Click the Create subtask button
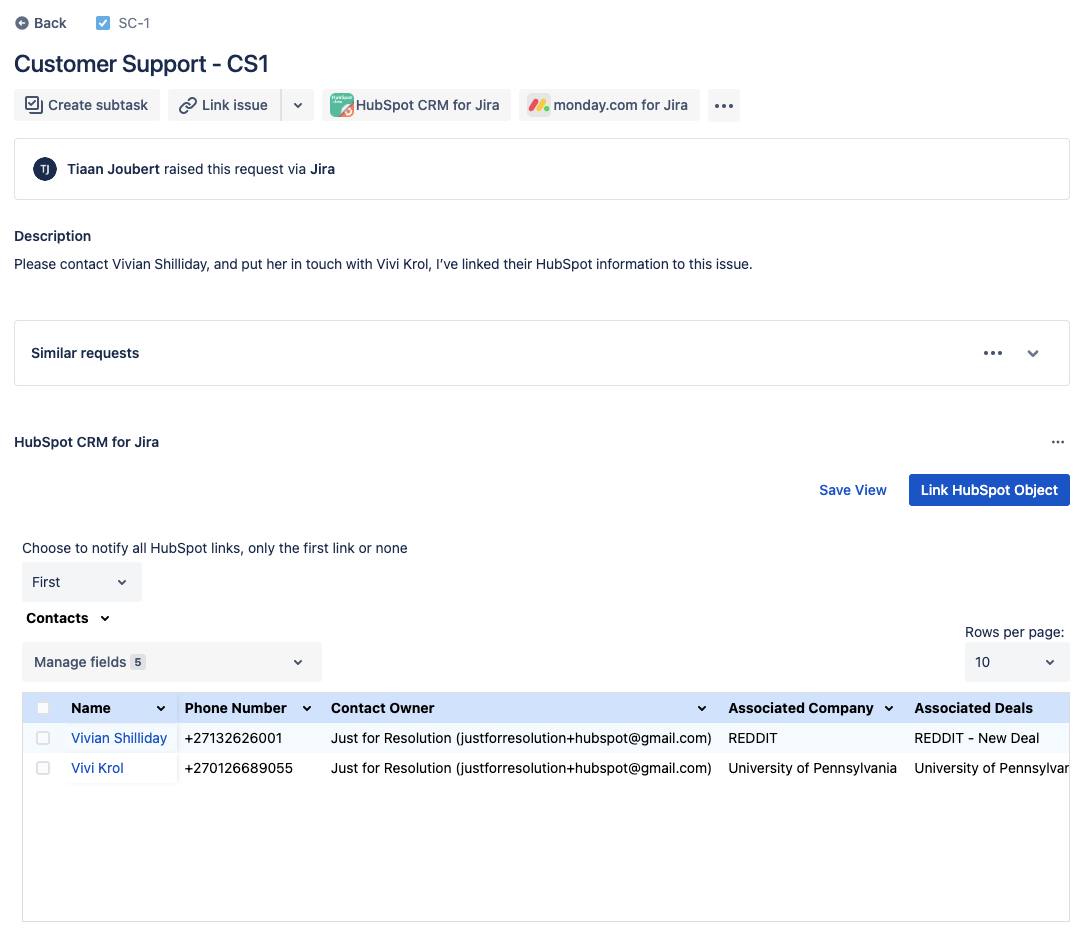The width and height of the screenshot is (1091, 944). click(87, 105)
